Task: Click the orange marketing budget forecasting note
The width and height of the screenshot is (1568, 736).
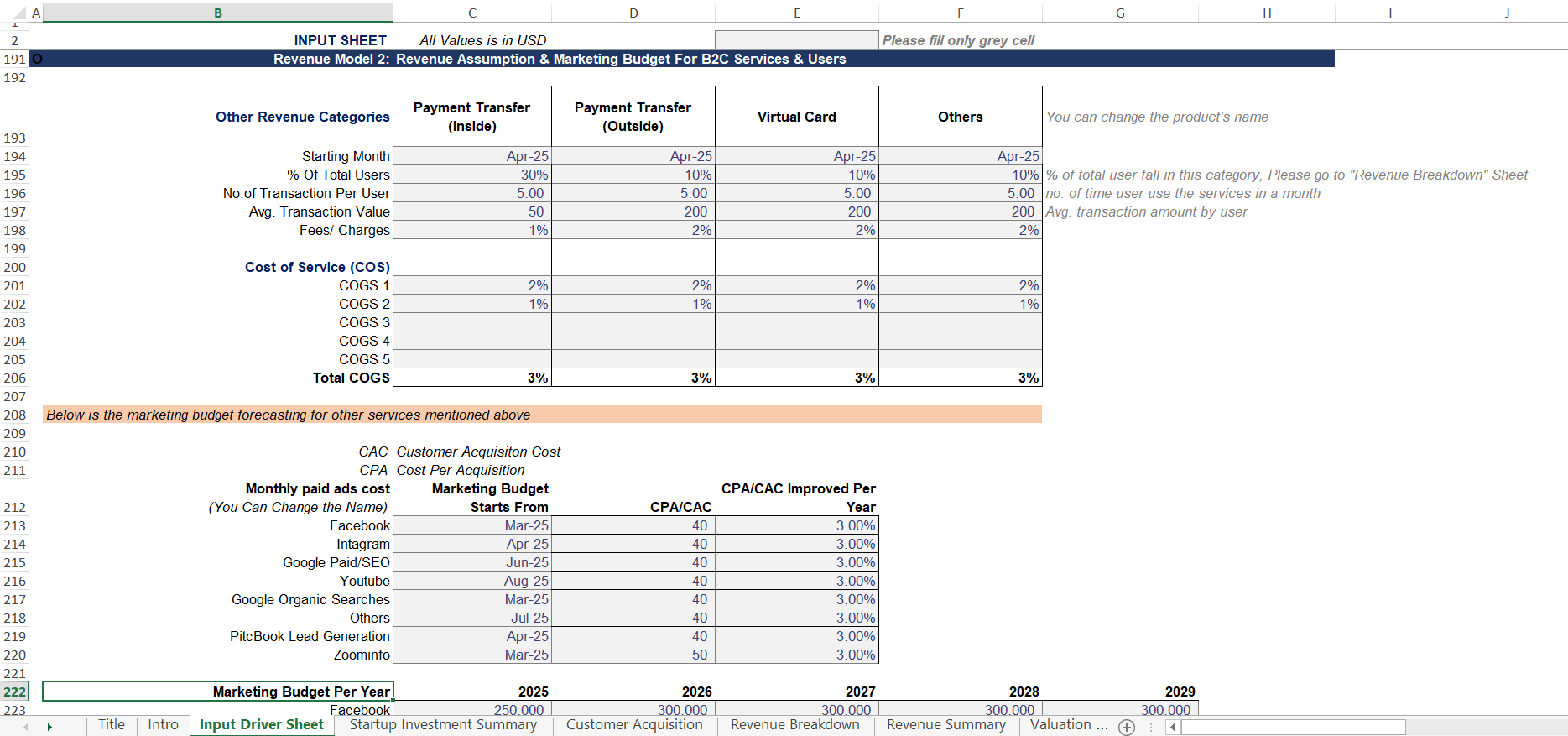Action: click(x=542, y=415)
